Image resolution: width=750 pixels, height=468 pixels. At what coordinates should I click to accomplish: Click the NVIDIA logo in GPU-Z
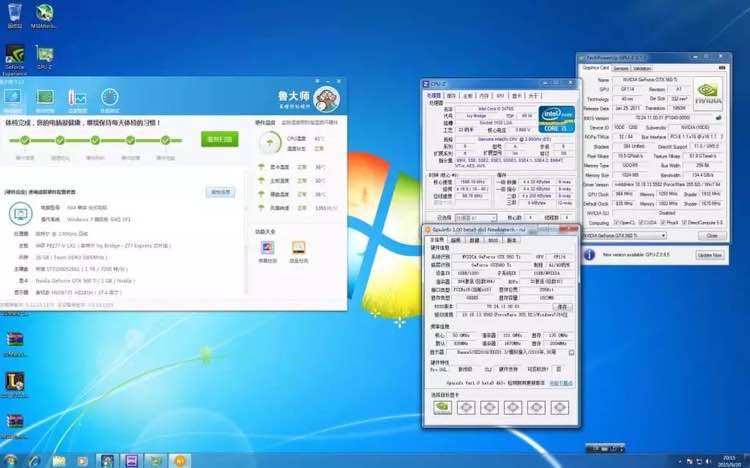point(708,94)
